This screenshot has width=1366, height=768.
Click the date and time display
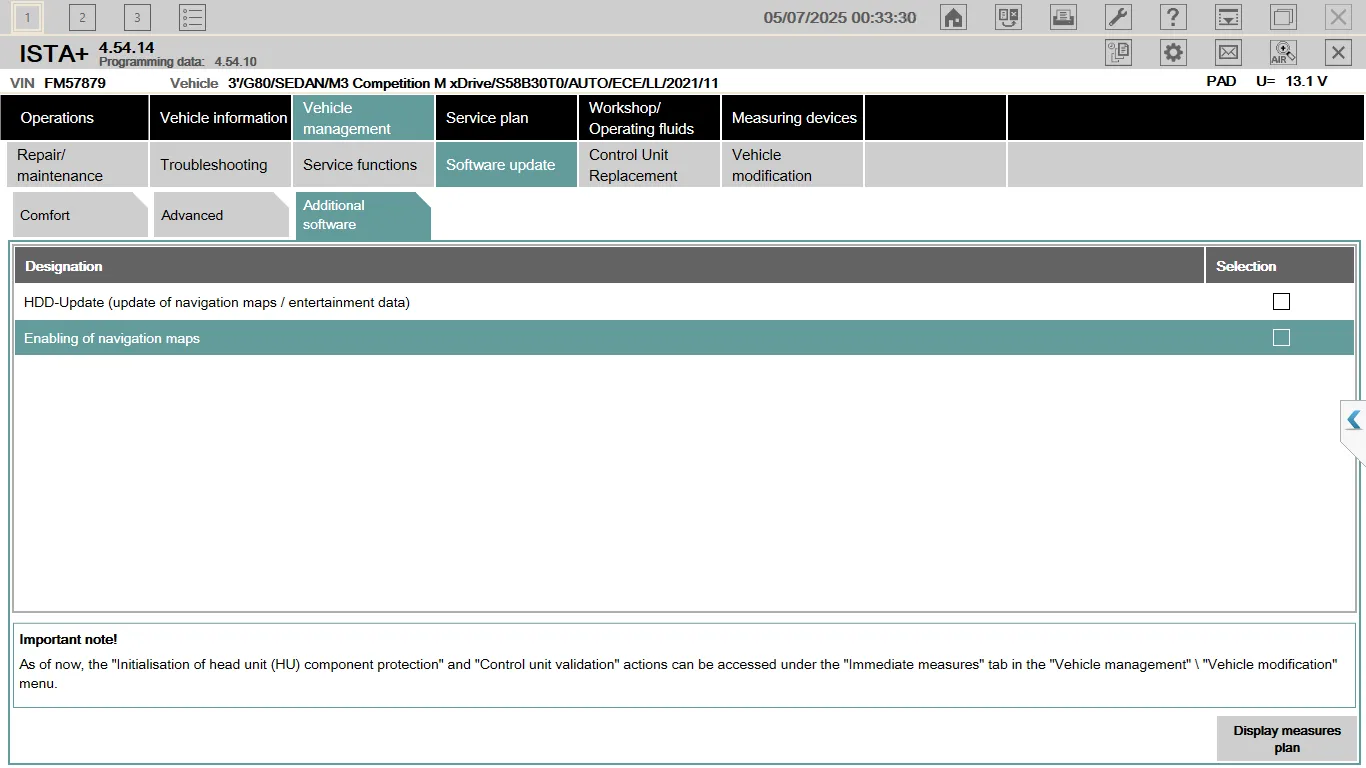pyautogui.click(x=840, y=17)
